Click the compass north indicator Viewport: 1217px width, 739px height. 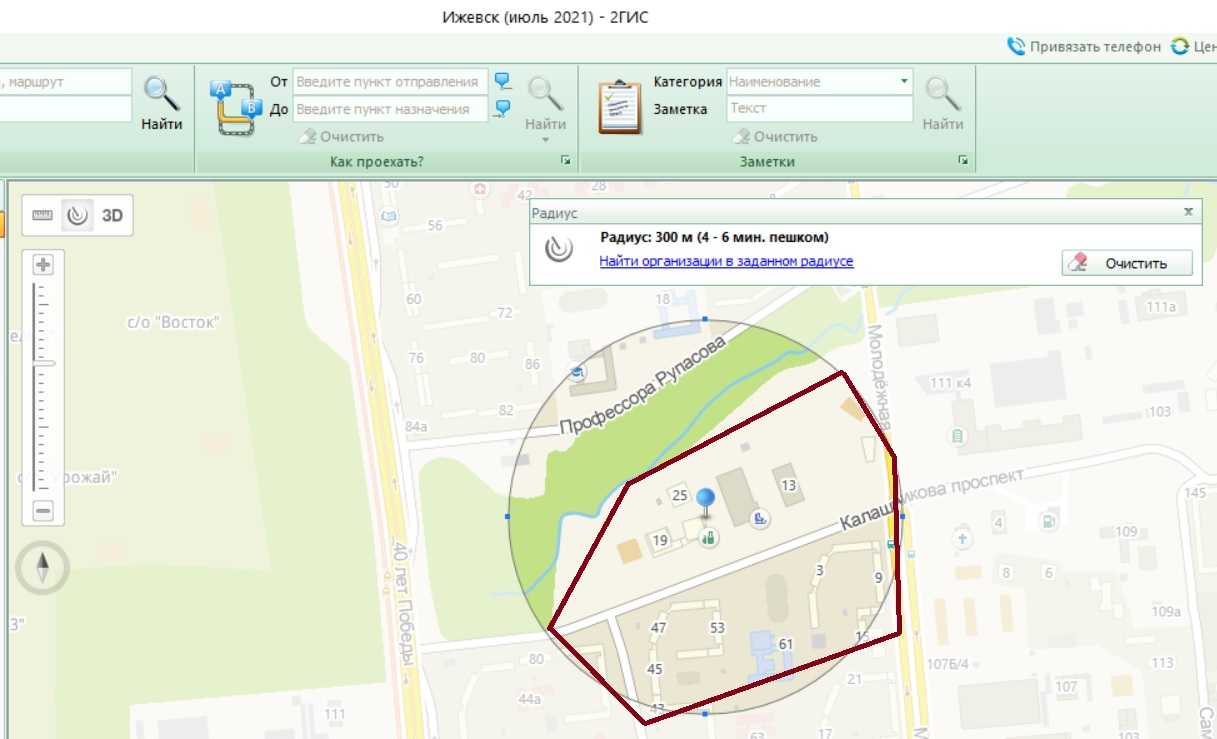tap(43, 569)
